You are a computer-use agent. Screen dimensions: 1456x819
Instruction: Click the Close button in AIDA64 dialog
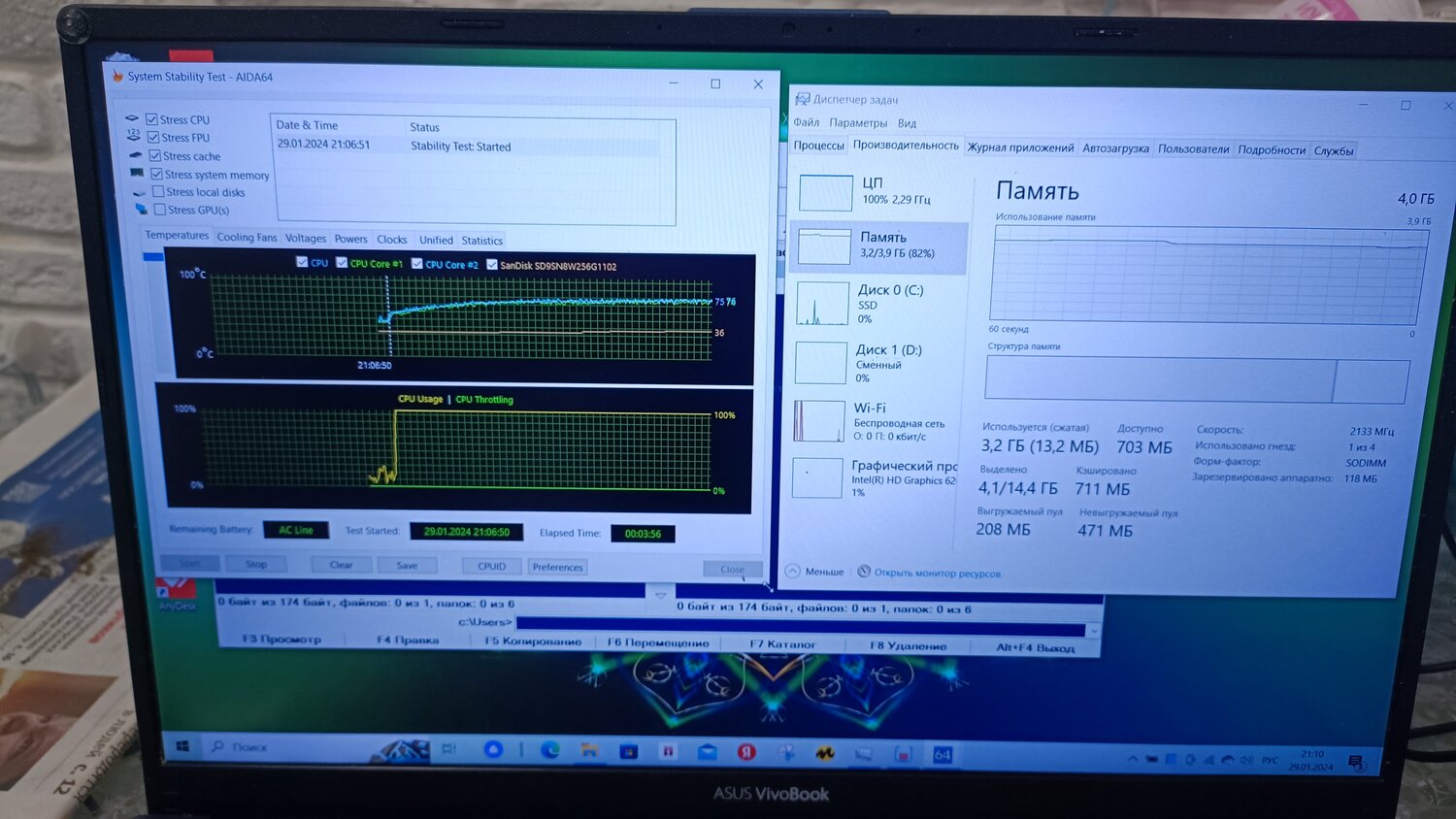click(x=733, y=570)
